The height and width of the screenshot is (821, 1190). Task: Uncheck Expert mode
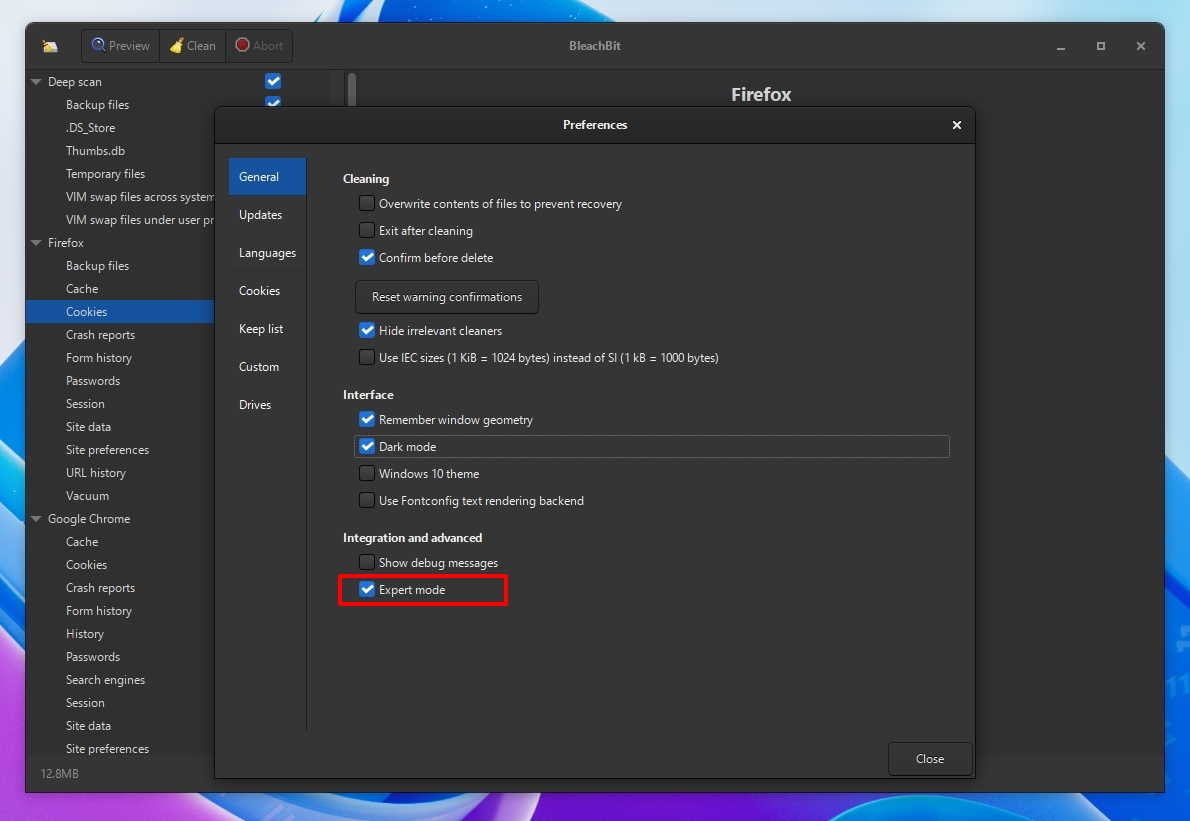point(367,590)
